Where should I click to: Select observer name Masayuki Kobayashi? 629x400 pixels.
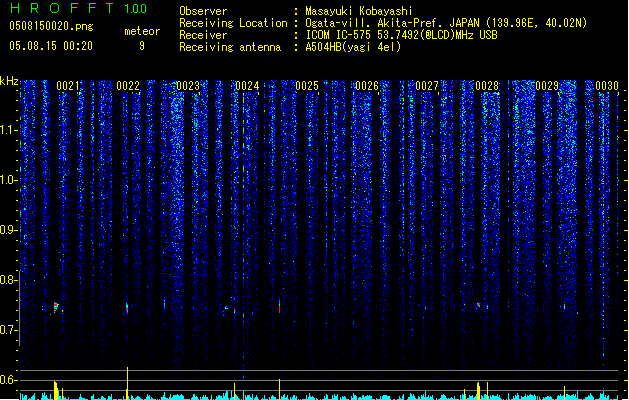pyautogui.click(x=359, y=11)
